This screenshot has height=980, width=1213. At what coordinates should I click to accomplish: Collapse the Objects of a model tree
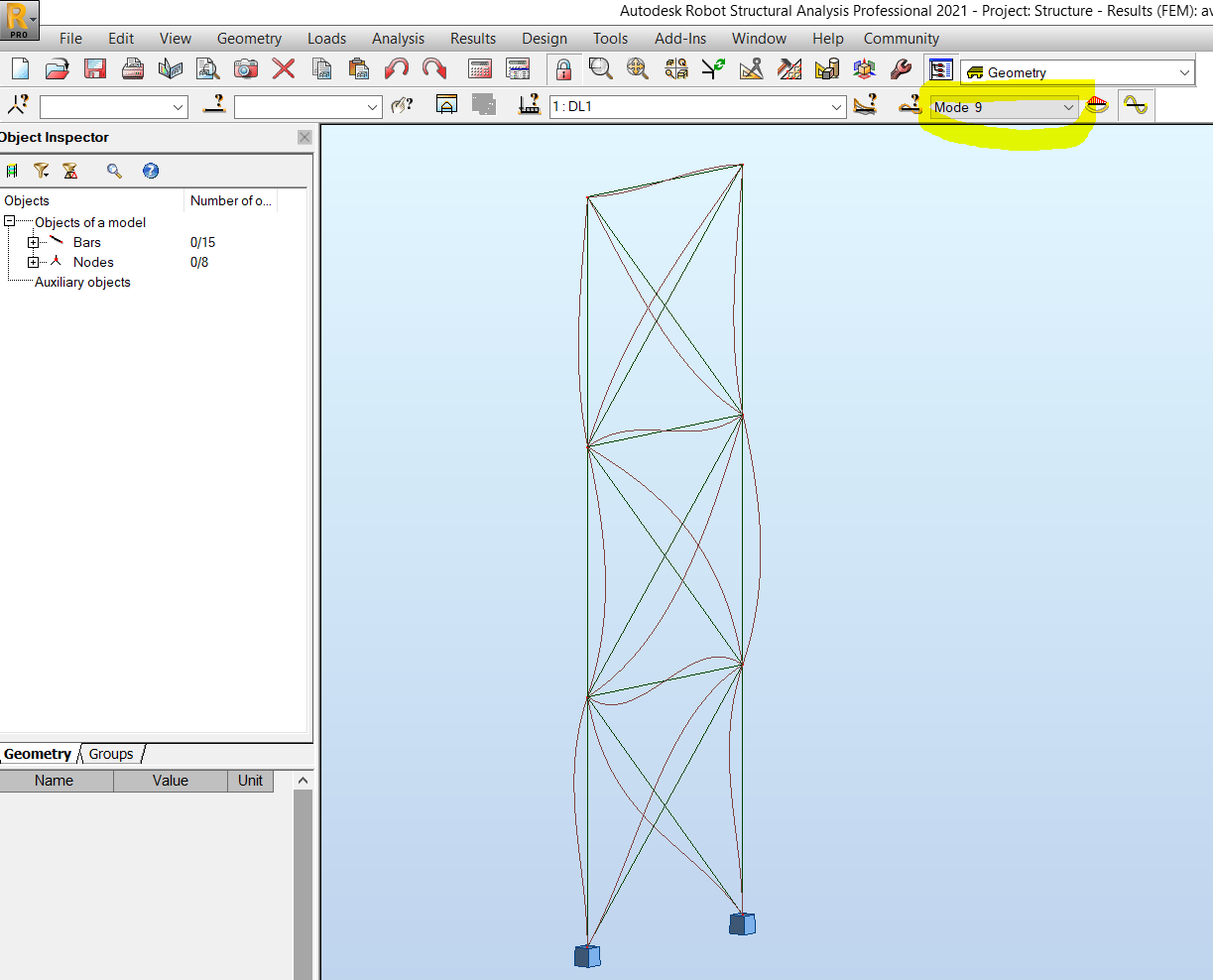click(x=9, y=222)
